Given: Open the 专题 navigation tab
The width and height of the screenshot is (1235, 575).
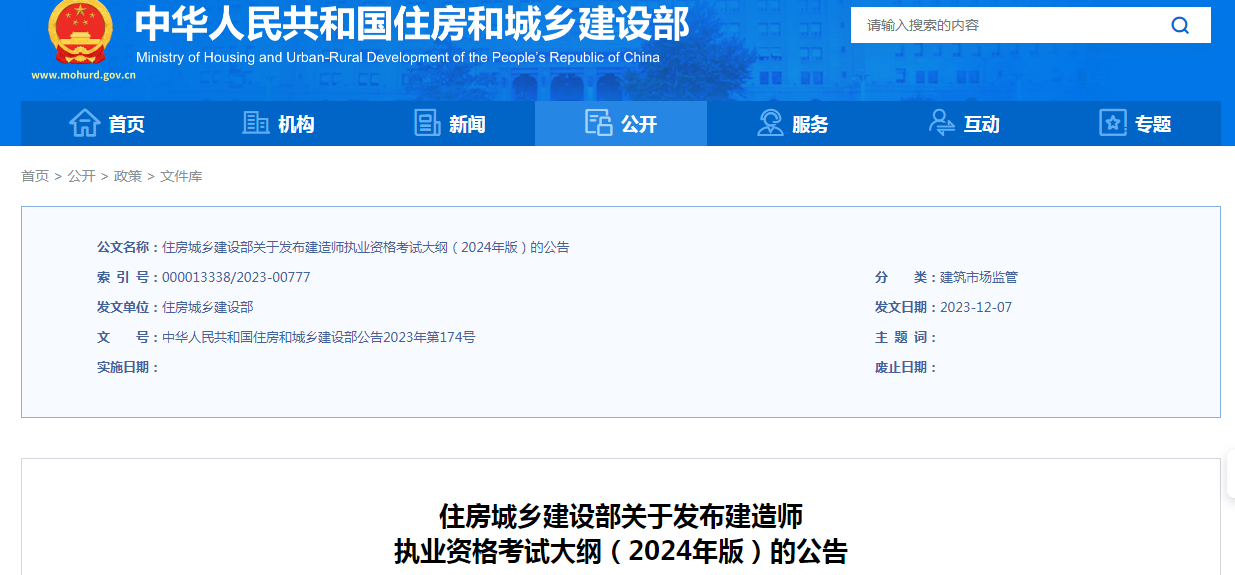Looking at the screenshot, I should (1135, 123).
